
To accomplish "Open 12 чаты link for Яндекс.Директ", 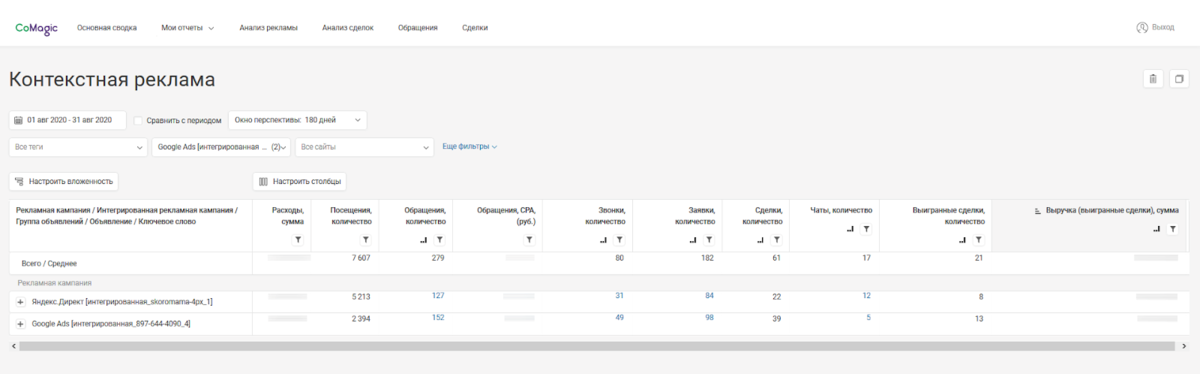I will click(x=867, y=296).
